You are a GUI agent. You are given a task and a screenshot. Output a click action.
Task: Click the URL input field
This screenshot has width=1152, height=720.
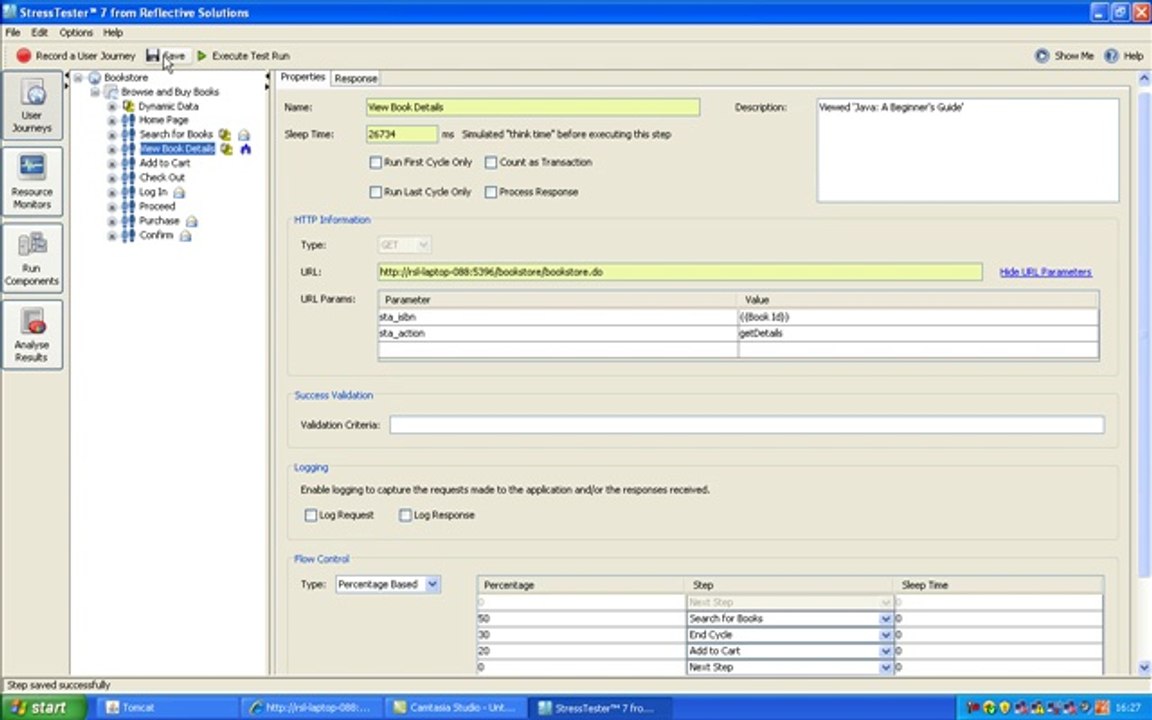tap(680, 272)
